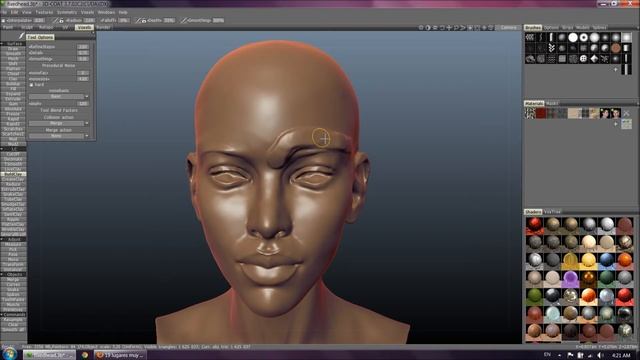The image size is (640, 360).
Task: Select the white diamond brush alpha
Action: tap(594, 58)
